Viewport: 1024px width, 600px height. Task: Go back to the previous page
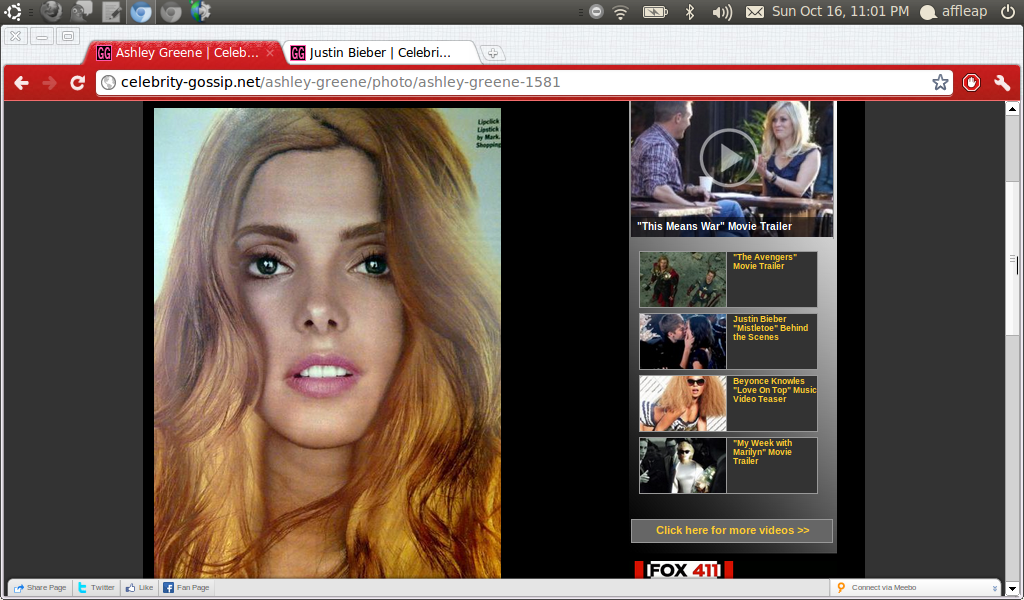22,82
